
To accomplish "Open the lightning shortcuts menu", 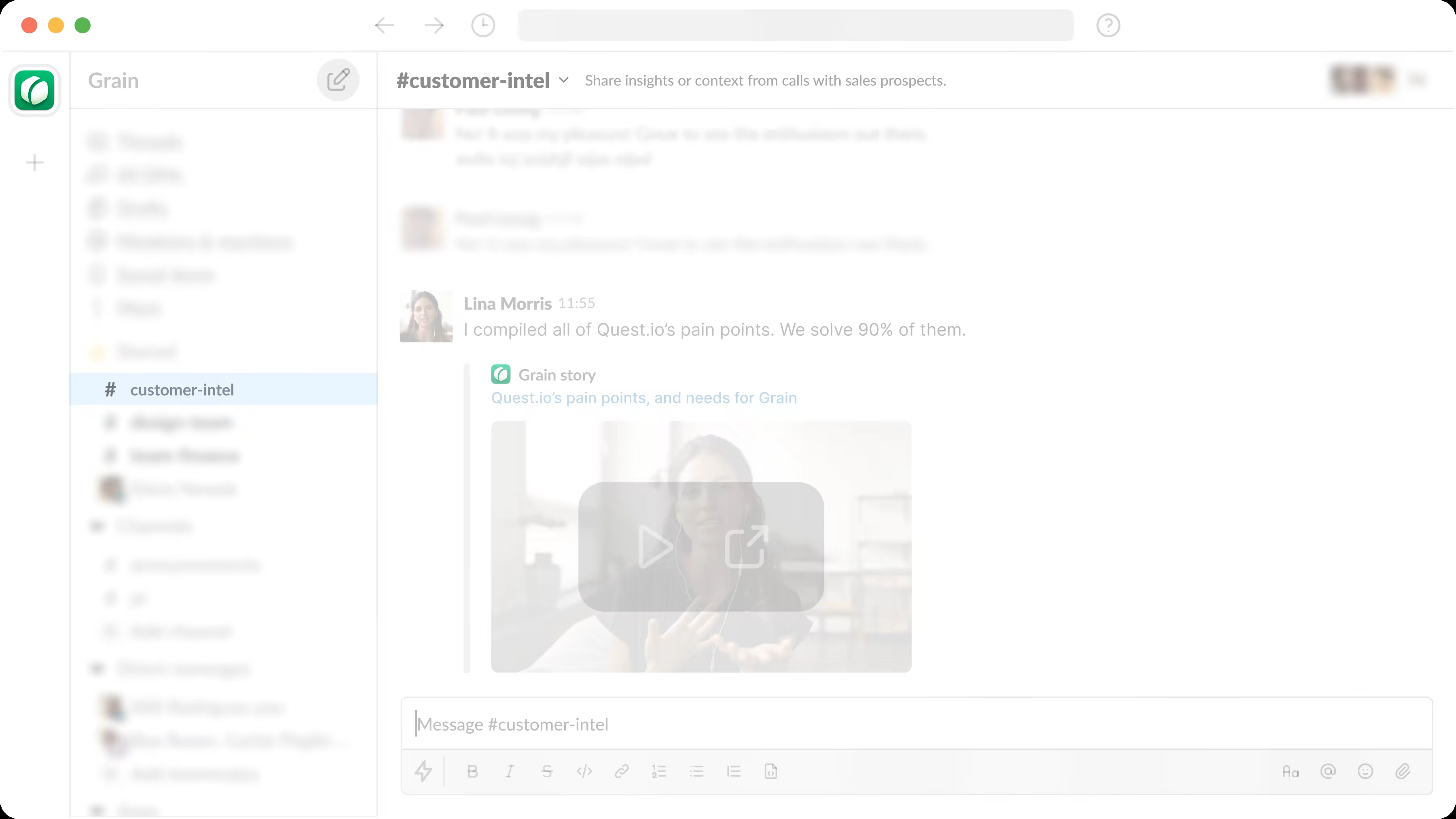I will (x=423, y=772).
